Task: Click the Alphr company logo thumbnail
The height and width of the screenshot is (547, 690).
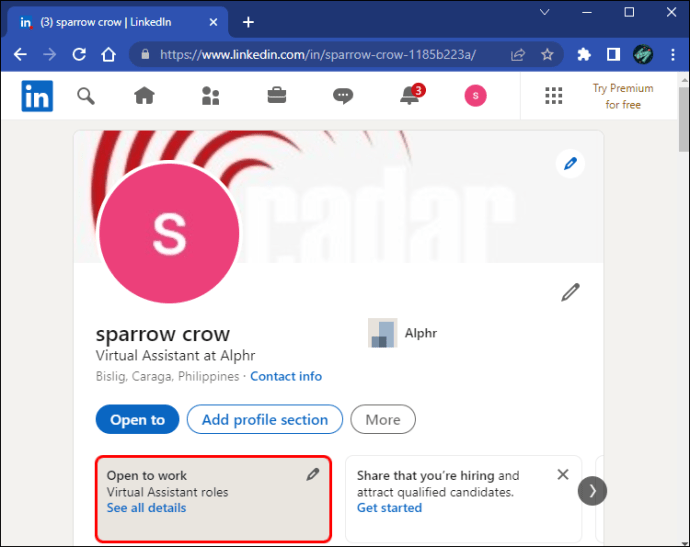Action: pyautogui.click(x=382, y=333)
